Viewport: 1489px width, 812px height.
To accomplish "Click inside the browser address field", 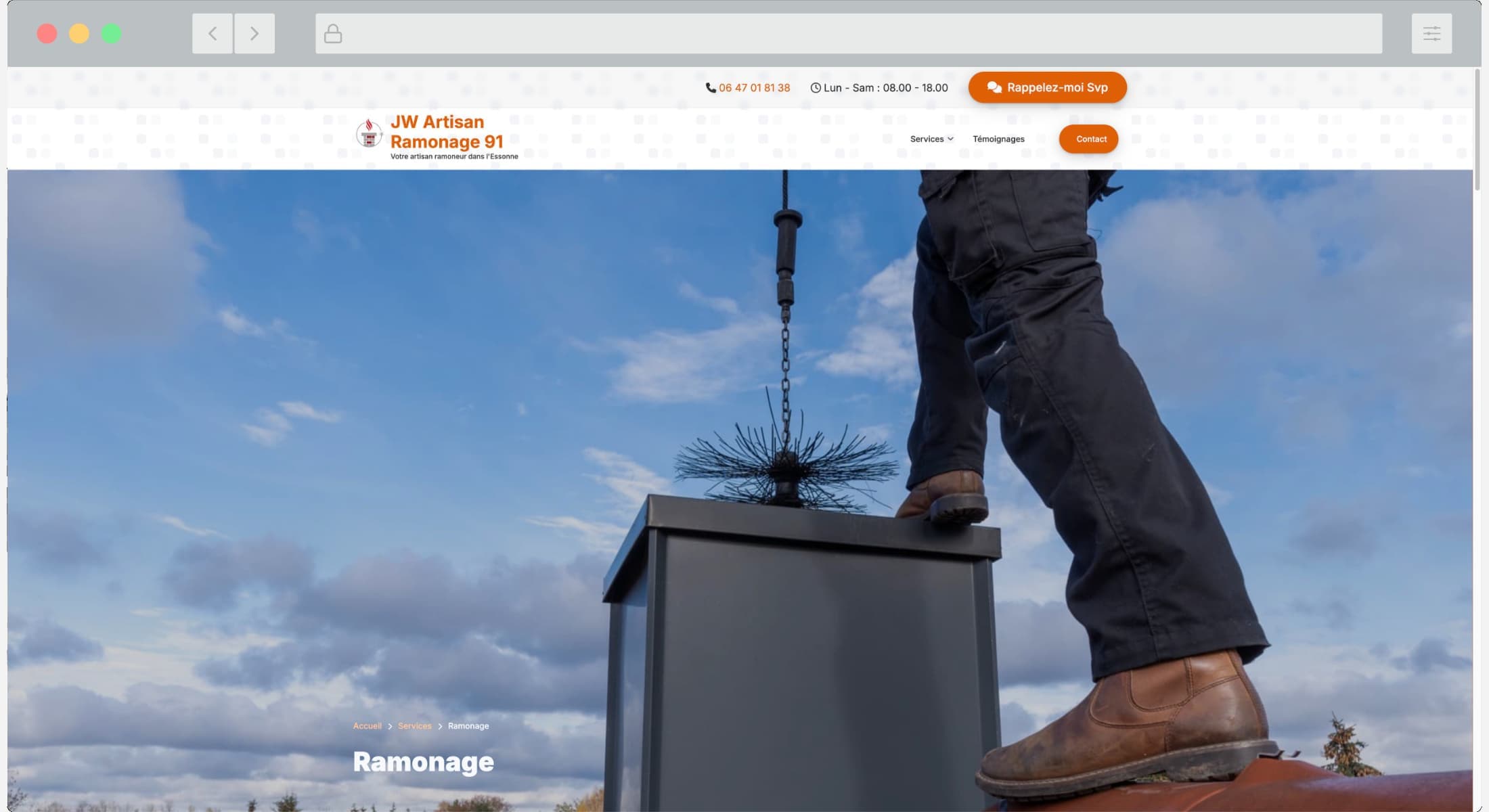I will pos(846,34).
